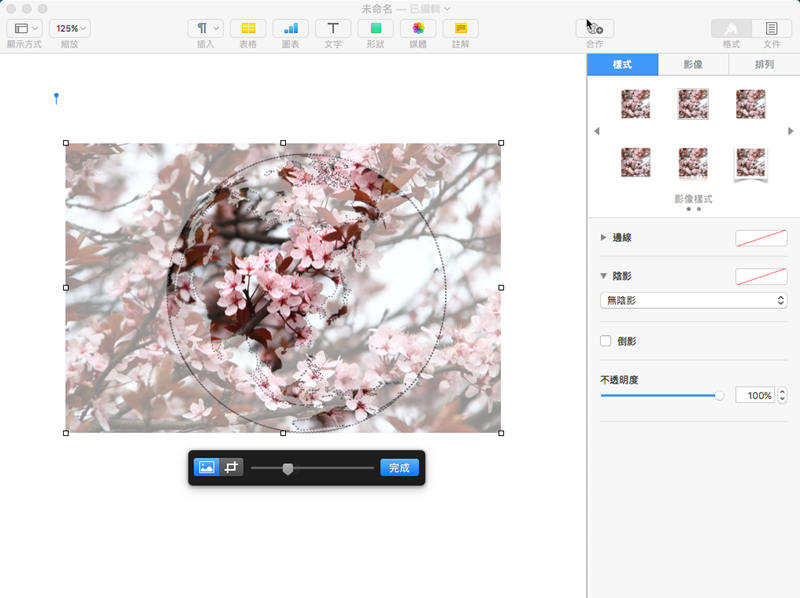This screenshot has width=800, height=598.
Task: Switch to the 影像 (Image) tab
Action: point(693,65)
